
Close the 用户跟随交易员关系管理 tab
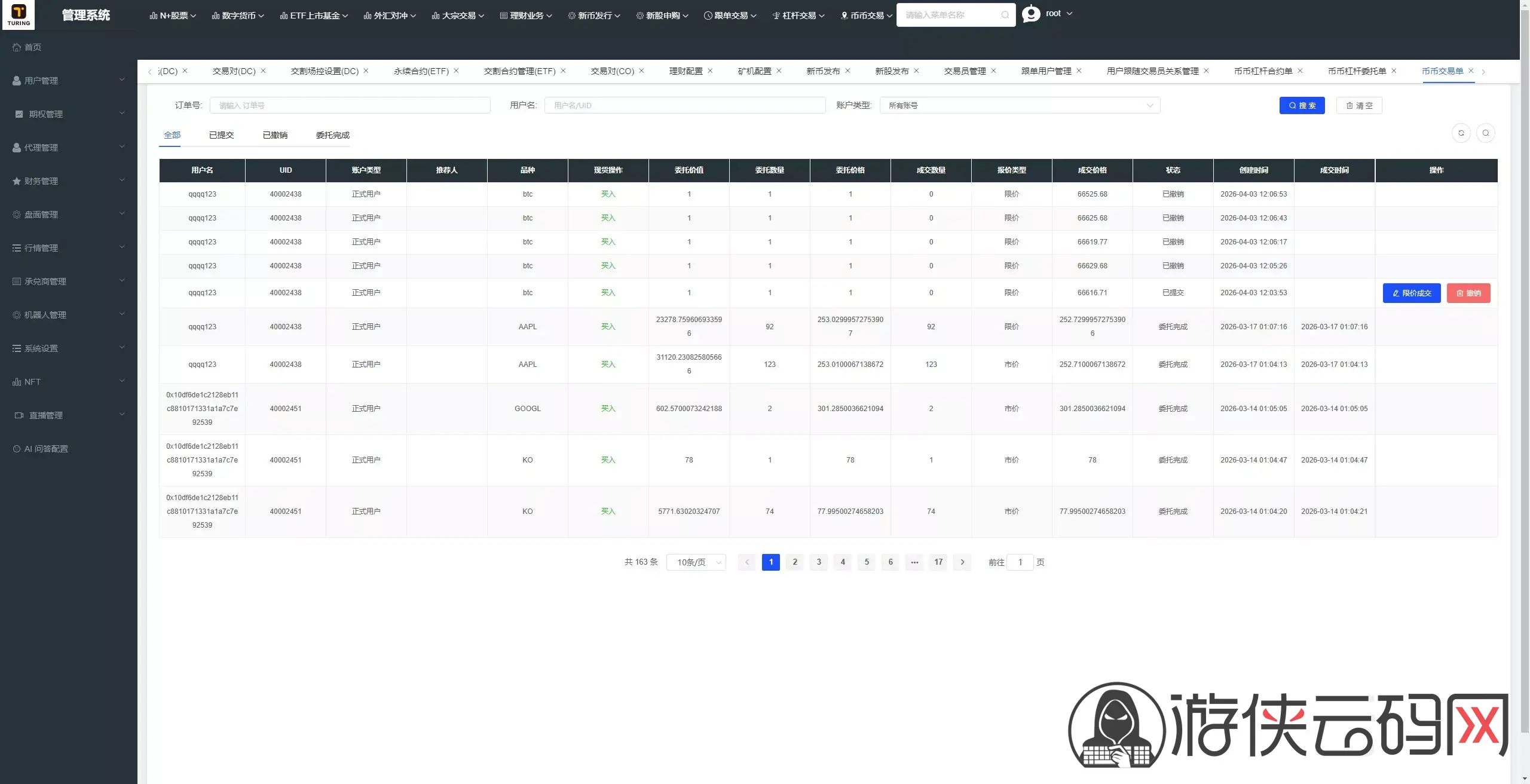(1206, 71)
